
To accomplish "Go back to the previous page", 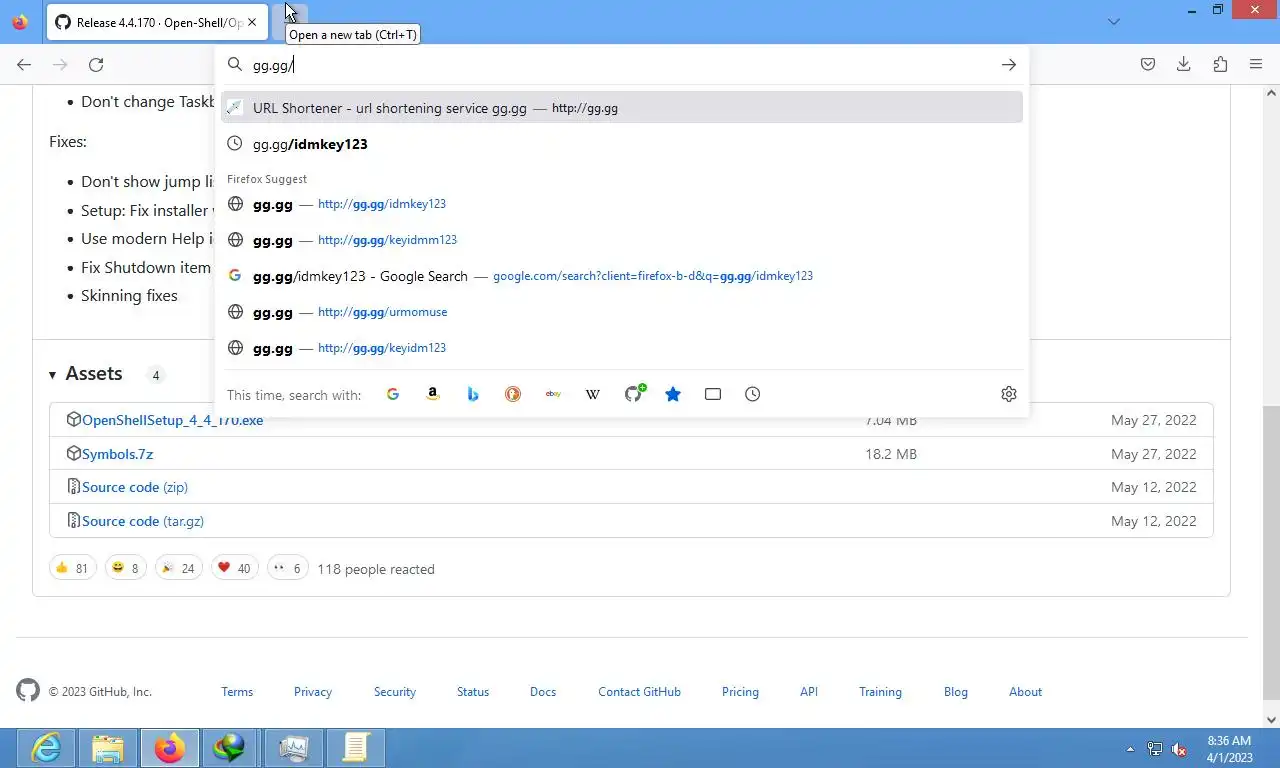I will pyautogui.click(x=24, y=65).
